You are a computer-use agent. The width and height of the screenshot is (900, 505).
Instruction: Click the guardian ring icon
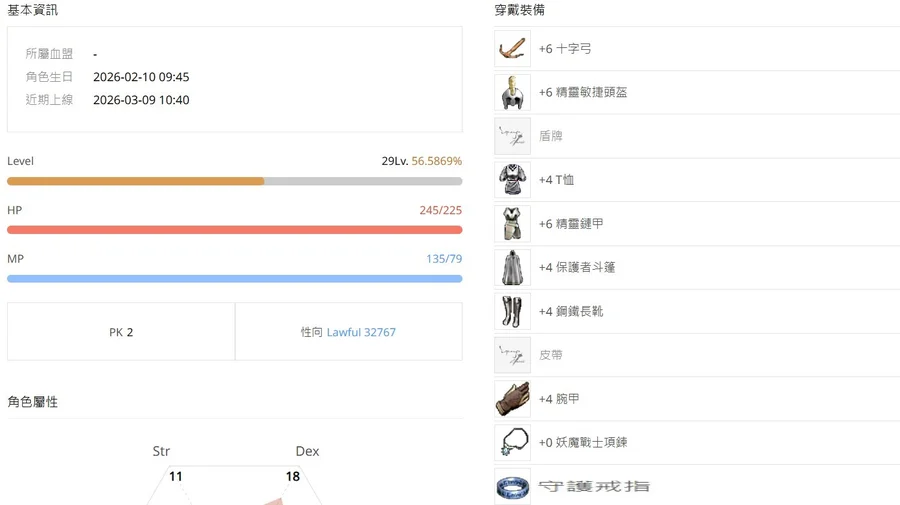512,487
